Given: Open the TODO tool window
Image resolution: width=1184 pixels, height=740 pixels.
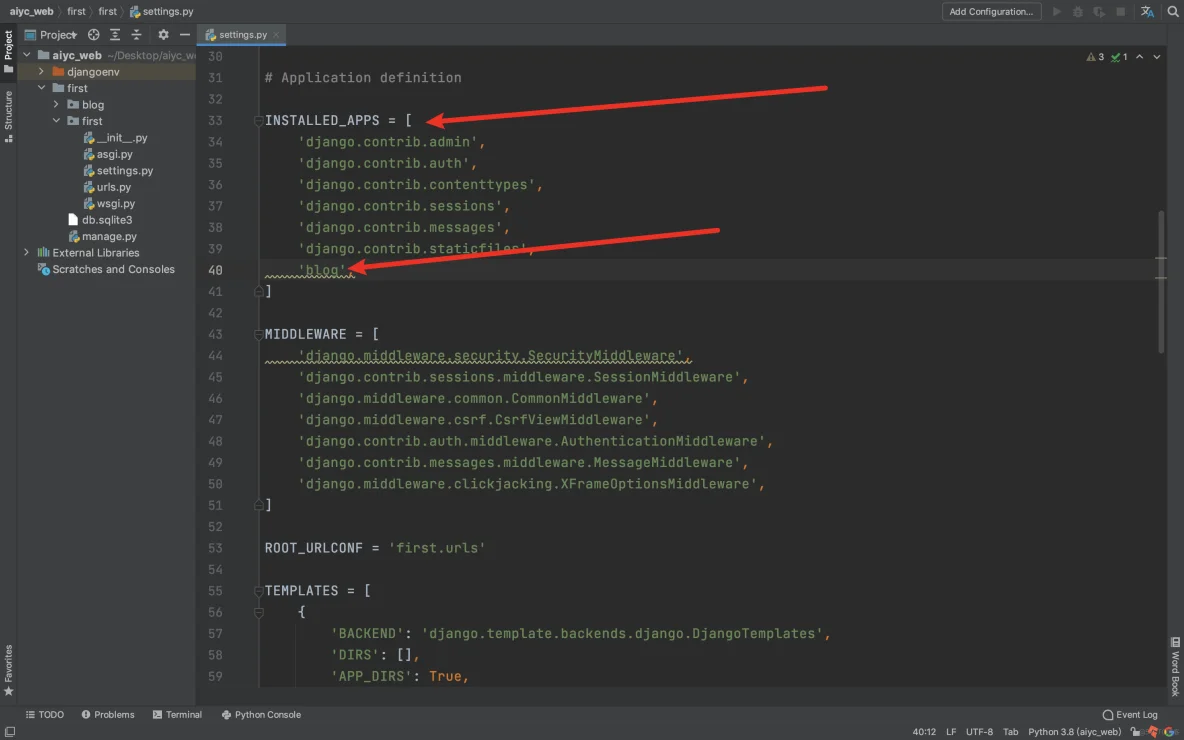Looking at the screenshot, I should (x=45, y=714).
